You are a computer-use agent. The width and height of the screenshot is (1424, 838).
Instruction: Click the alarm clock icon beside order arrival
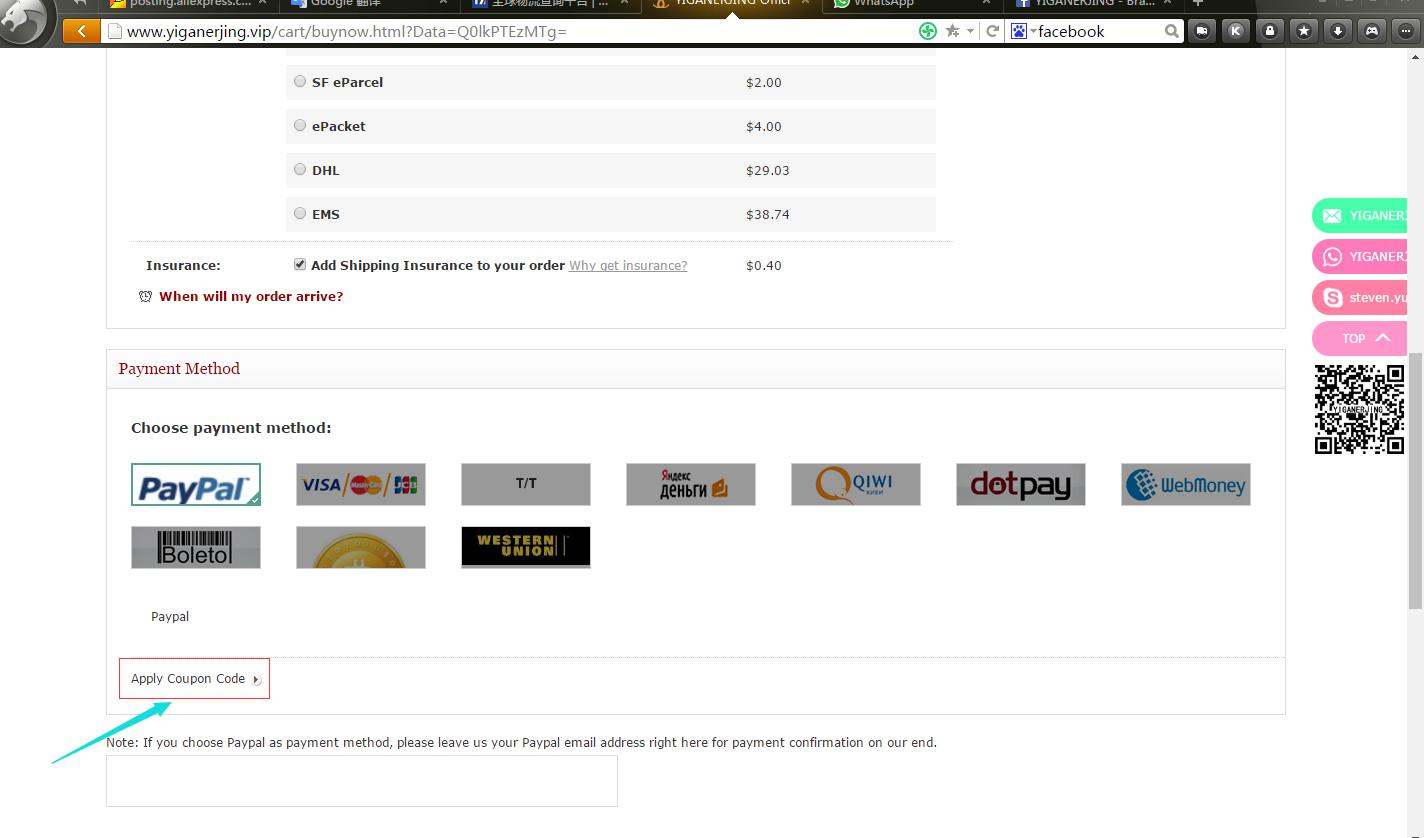pyautogui.click(x=145, y=296)
